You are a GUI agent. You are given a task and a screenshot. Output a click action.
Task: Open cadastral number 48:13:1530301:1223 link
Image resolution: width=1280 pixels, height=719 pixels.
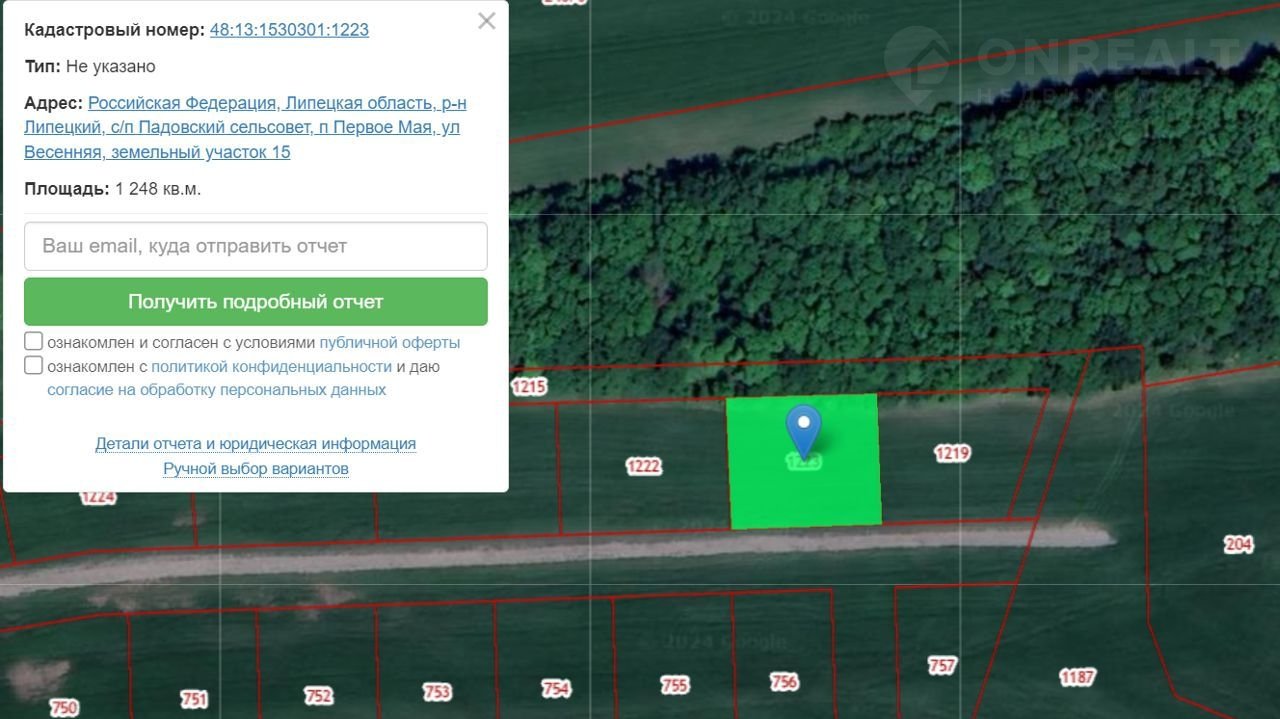(289, 30)
